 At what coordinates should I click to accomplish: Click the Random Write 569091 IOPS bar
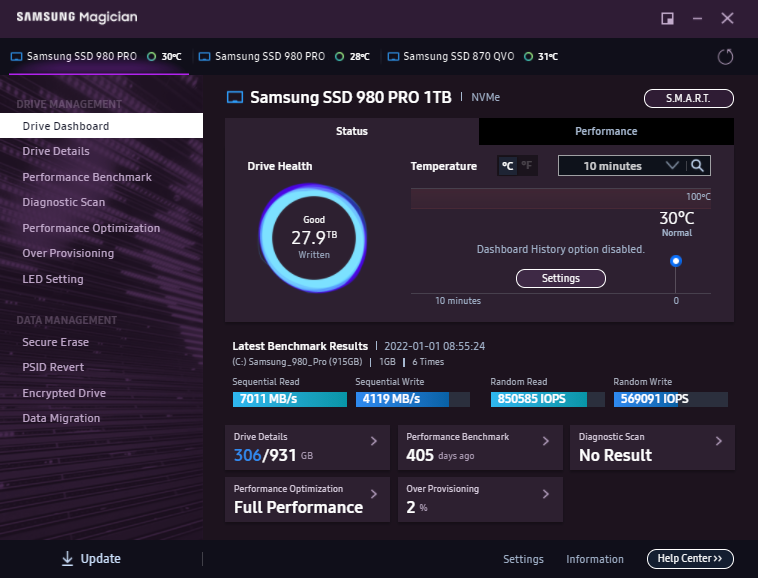point(671,399)
